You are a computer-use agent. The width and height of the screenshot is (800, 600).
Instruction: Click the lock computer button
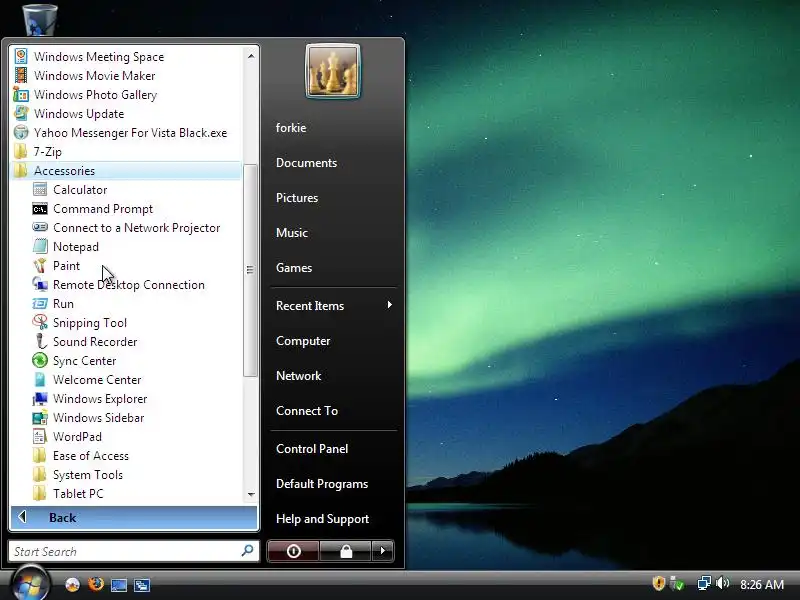click(x=346, y=551)
